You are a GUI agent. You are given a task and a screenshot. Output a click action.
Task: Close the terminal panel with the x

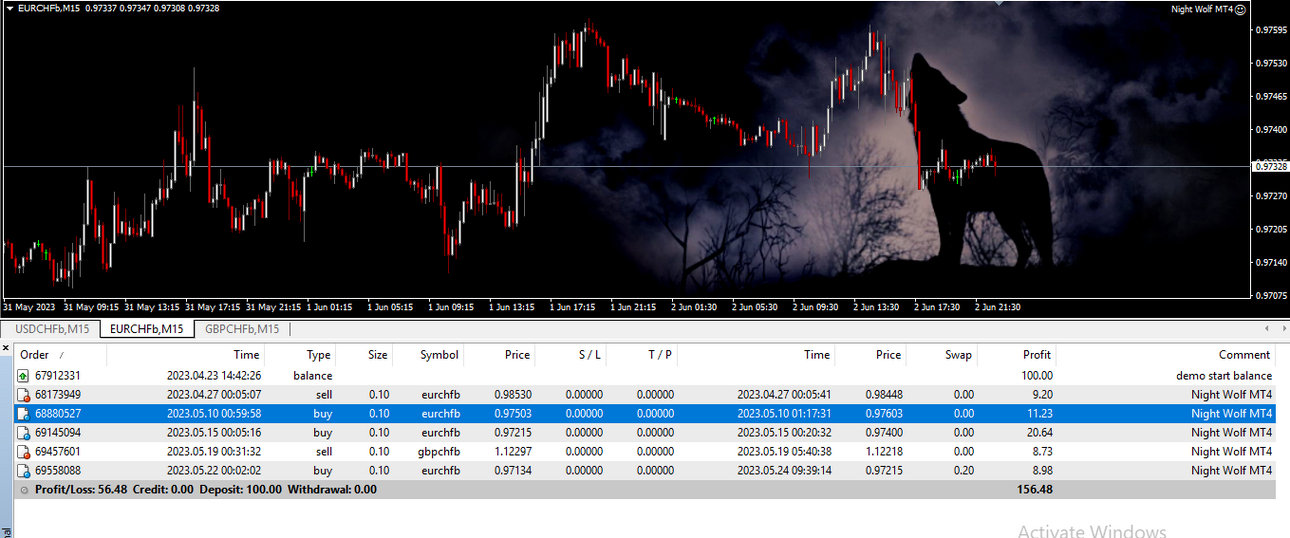point(7,347)
